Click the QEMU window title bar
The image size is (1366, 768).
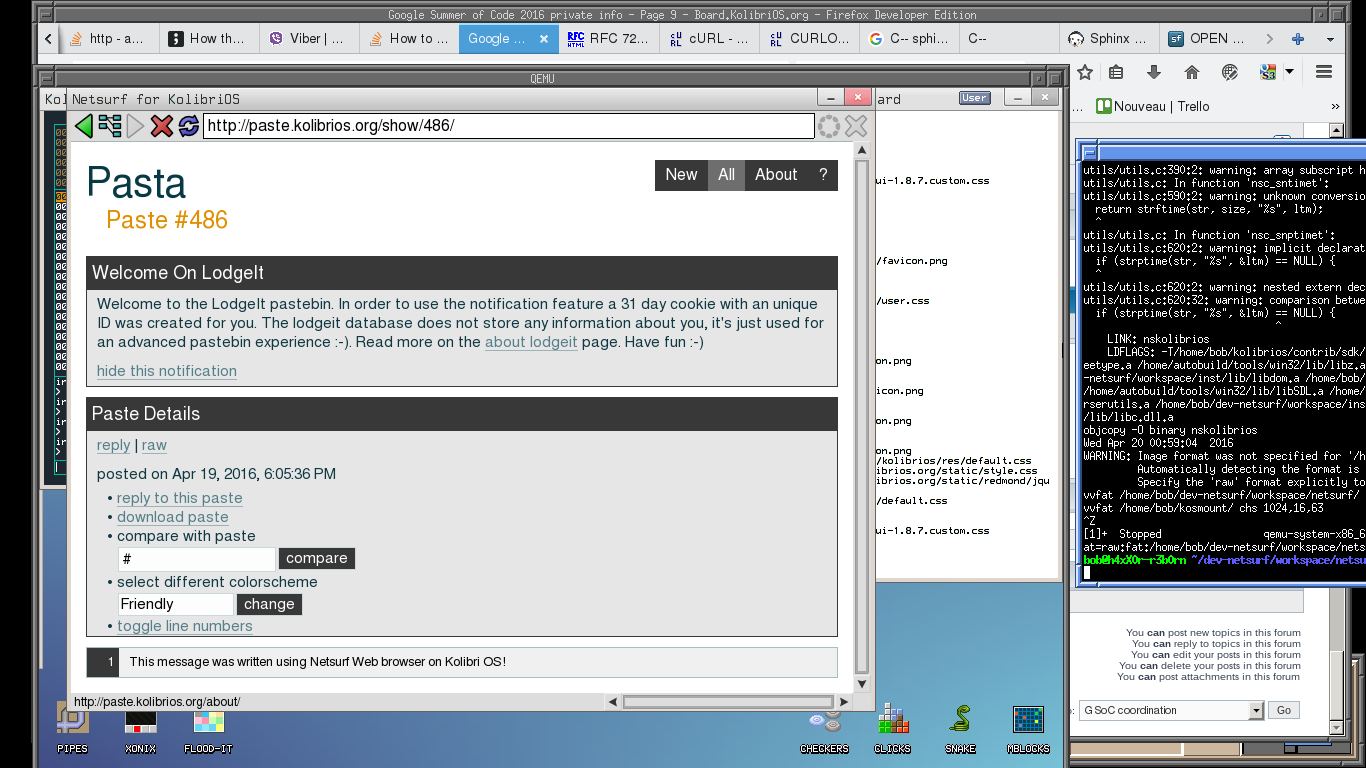pos(541,78)
